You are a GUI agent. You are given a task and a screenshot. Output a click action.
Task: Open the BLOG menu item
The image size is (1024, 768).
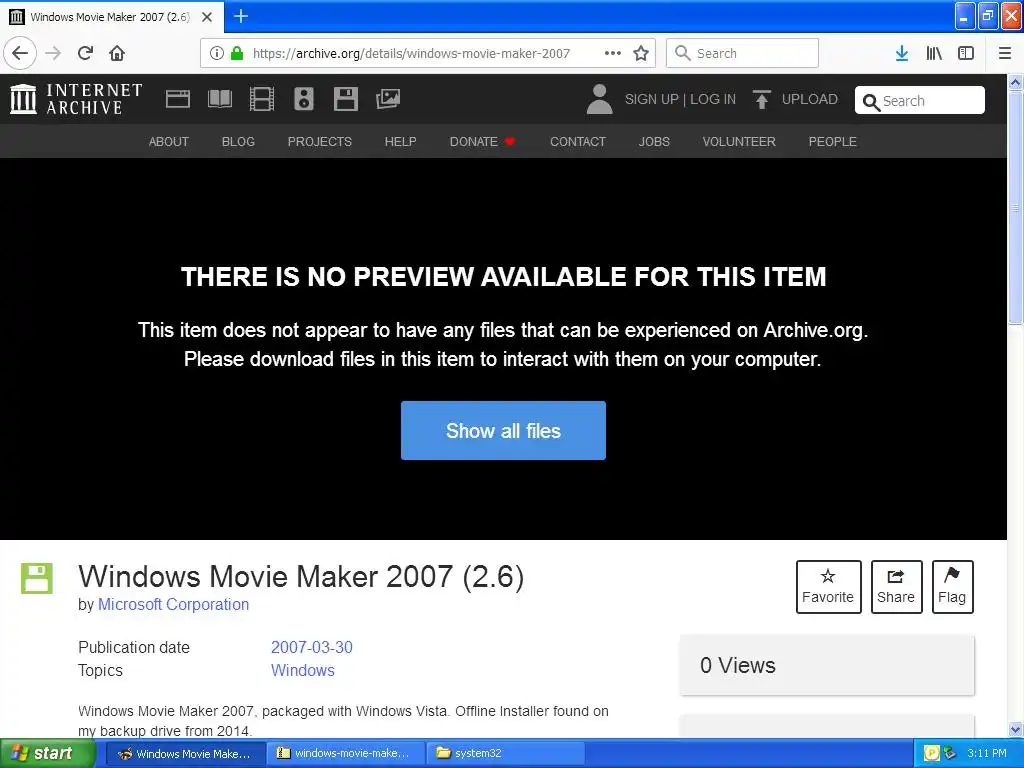pyautogui.click(x=238, y=142)
